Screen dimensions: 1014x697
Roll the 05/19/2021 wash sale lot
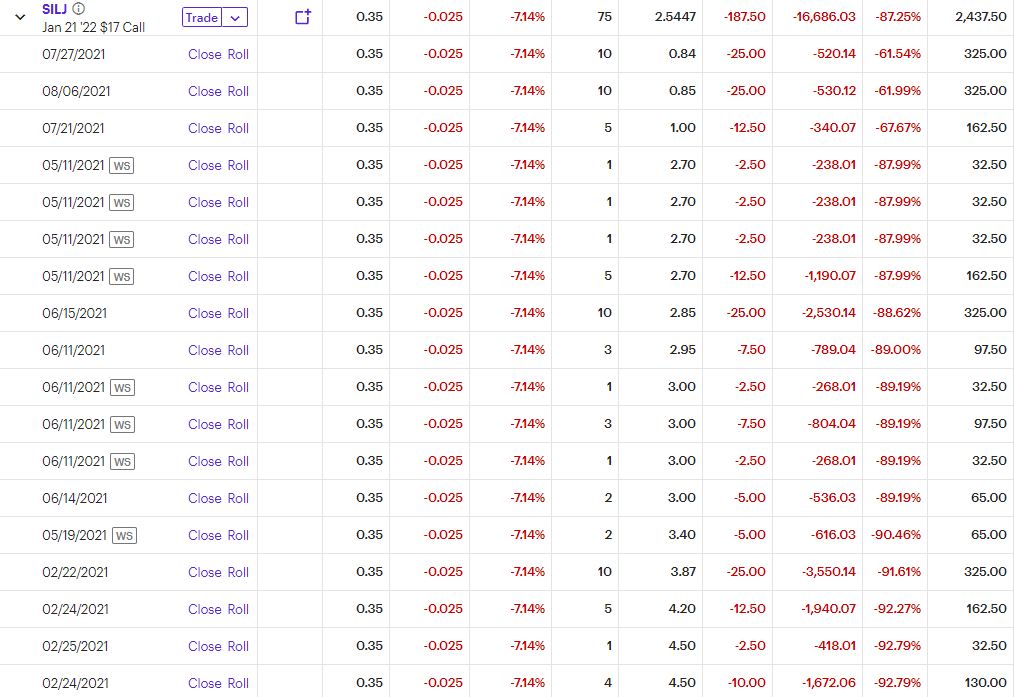click(238, 535)
